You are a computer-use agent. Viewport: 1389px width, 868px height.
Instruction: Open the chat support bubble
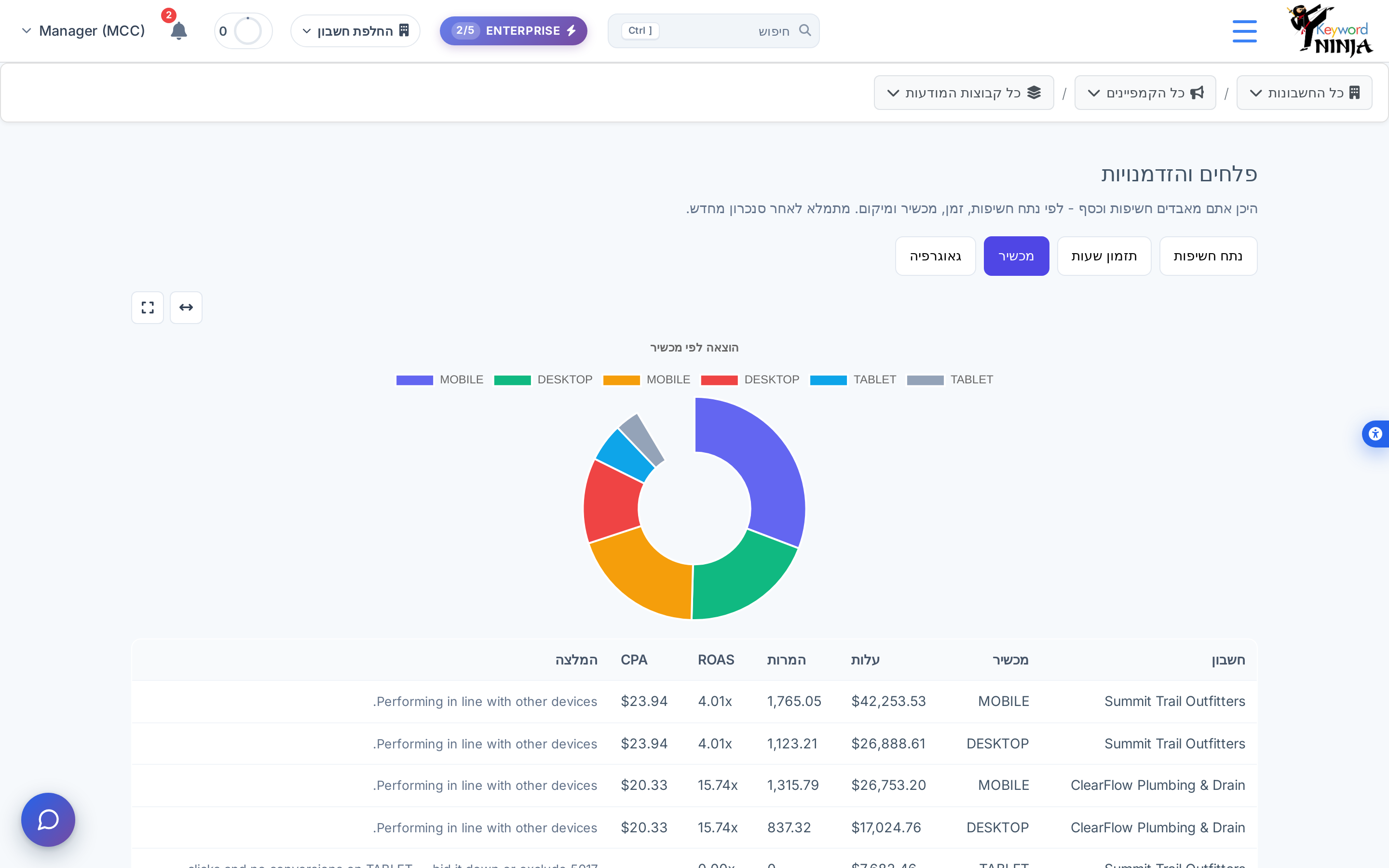[48, 820]
